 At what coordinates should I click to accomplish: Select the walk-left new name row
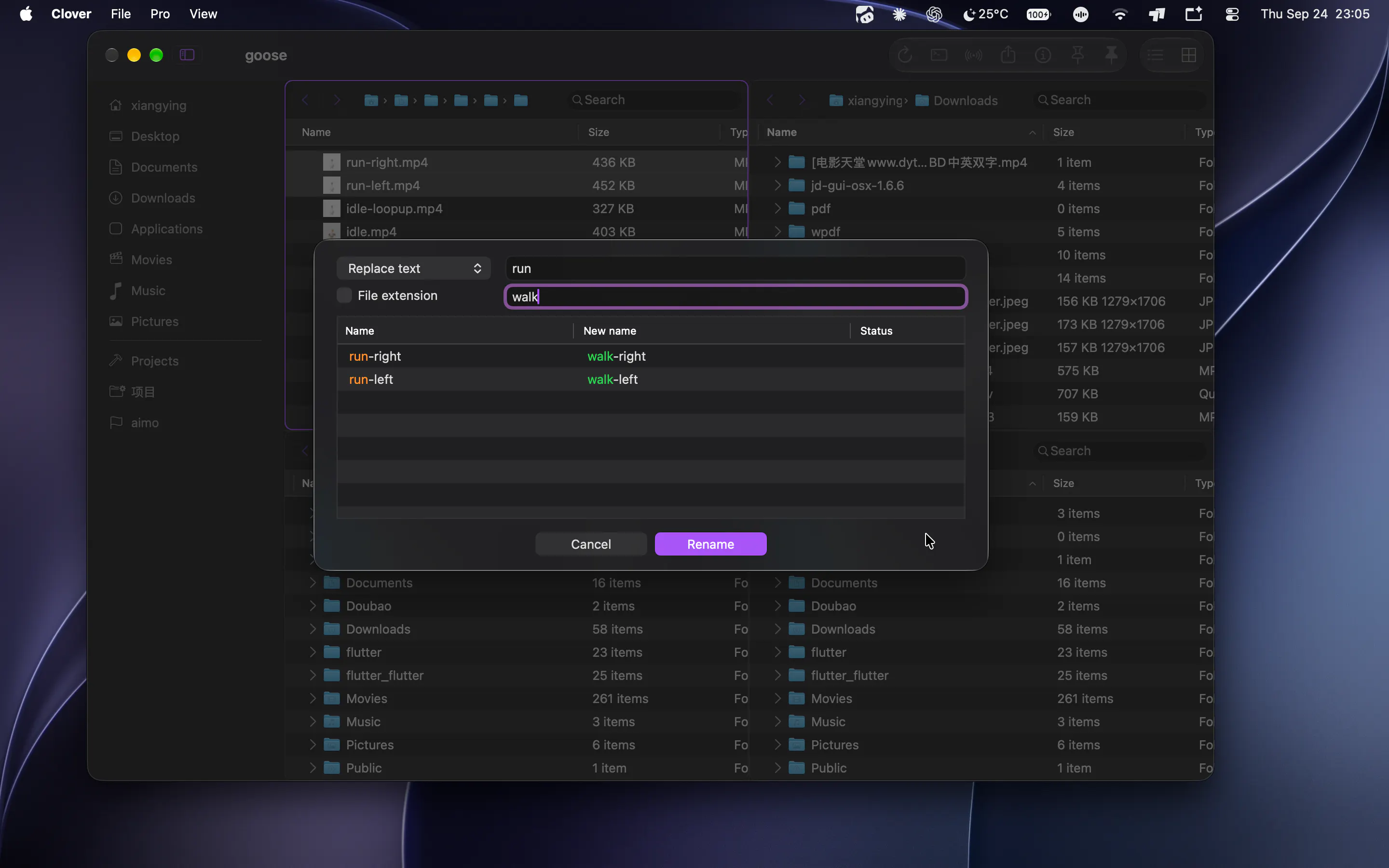613,380
